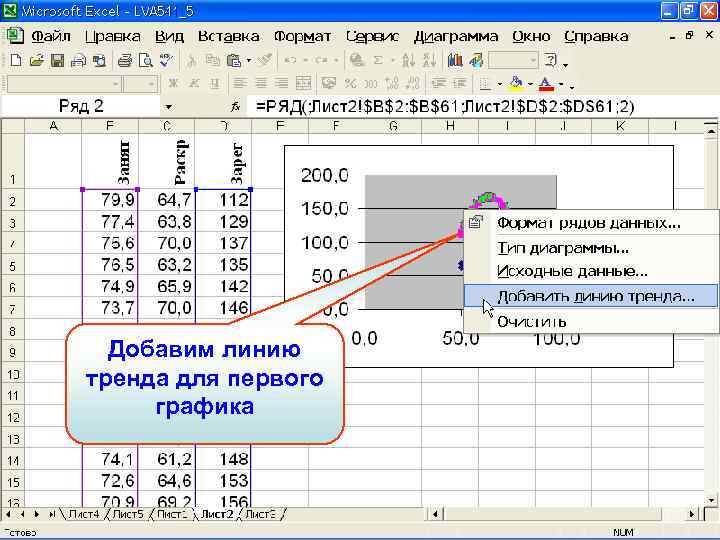Go to first sheet tab navigation arrow
720x540 pixels.
(x=9, y=514)
